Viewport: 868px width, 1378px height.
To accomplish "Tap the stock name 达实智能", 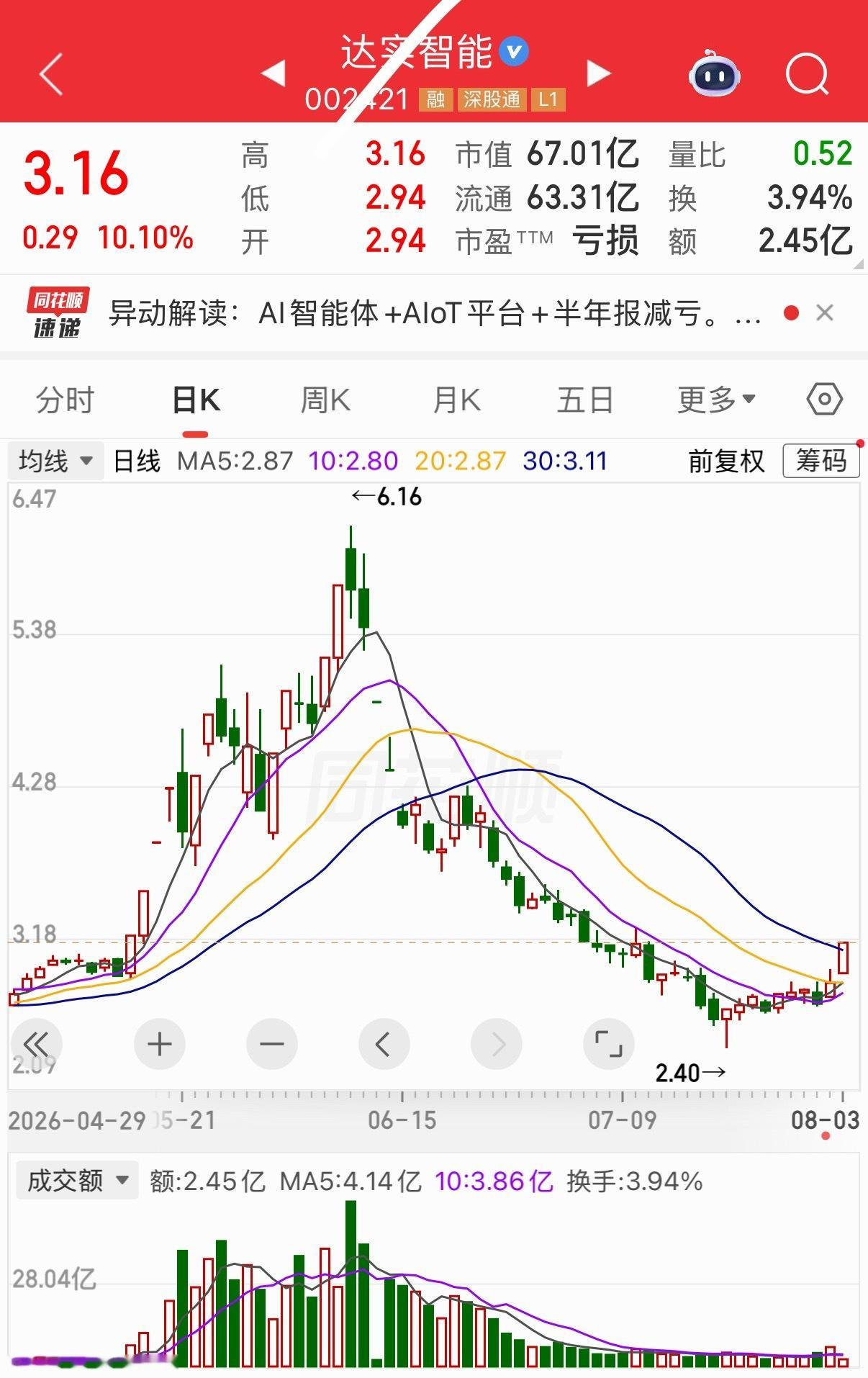I will click(416, 52).
